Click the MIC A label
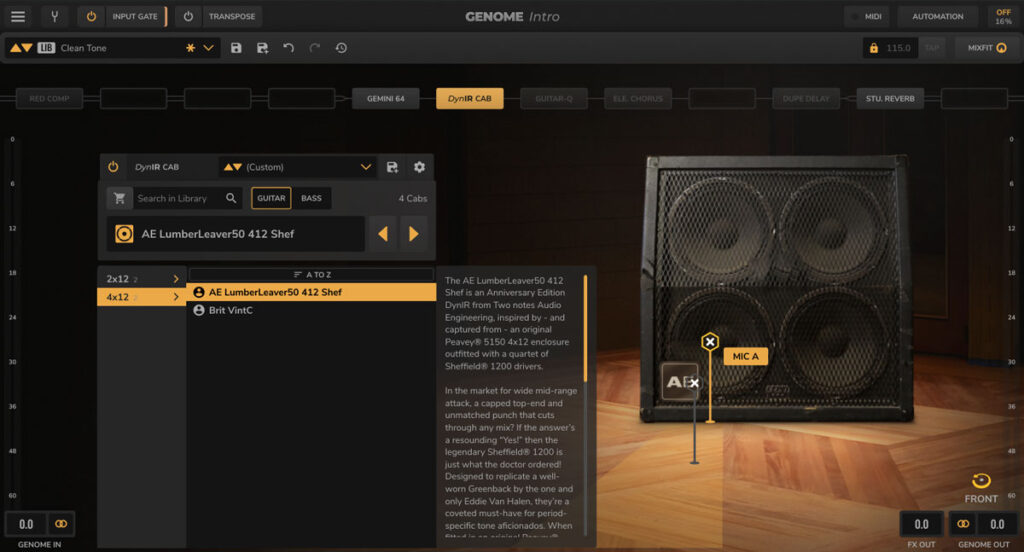This screenshot has height=552, width=1024. coord(745,356)
